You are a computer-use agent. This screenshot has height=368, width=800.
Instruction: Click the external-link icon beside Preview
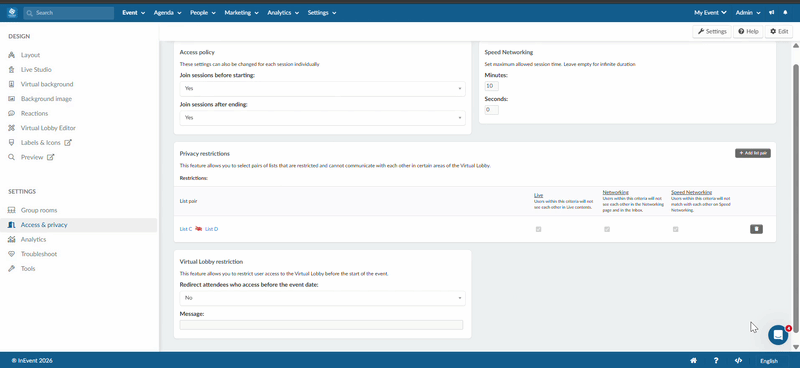(x=50, y=157)
